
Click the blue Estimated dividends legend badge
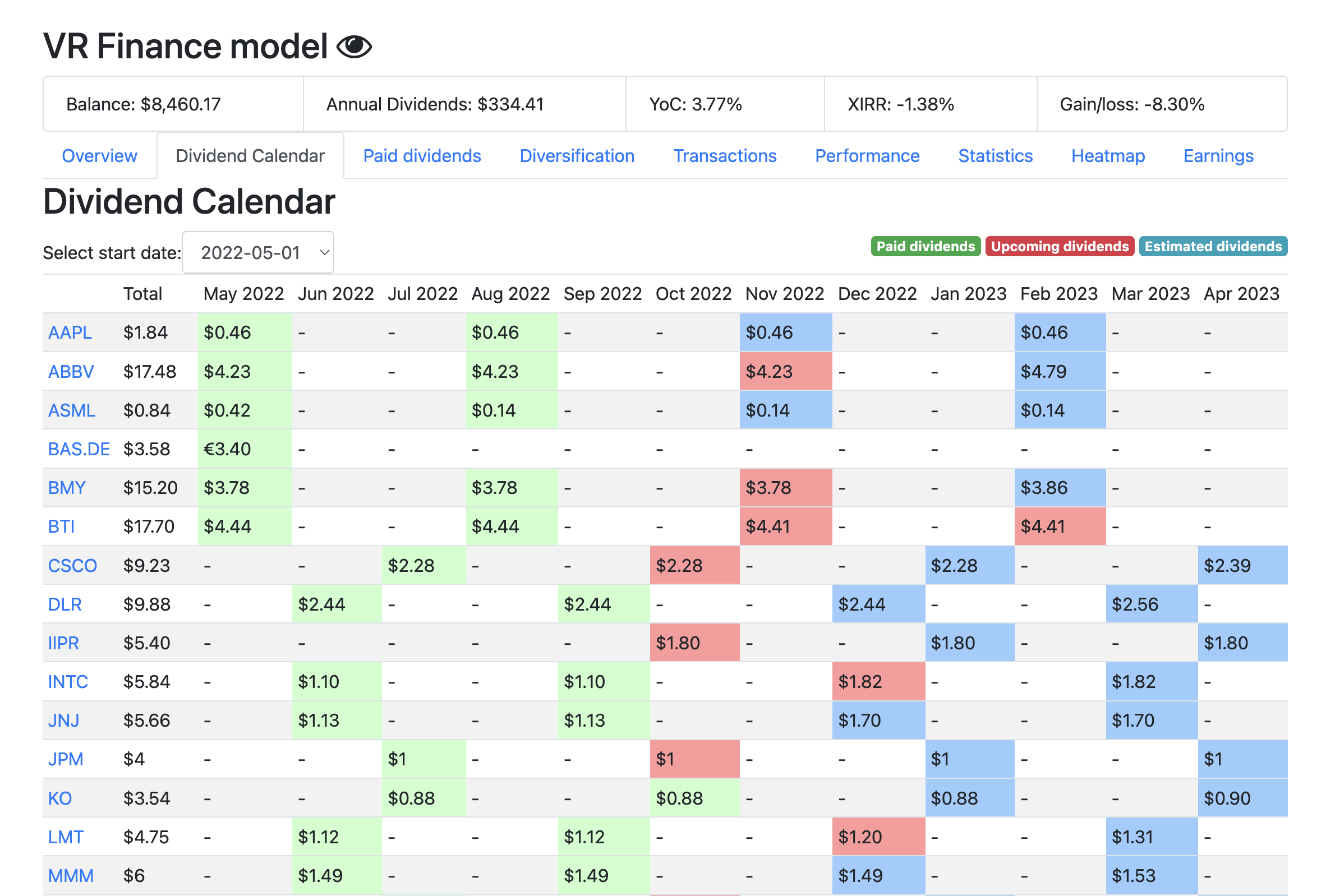[x=1213, y=246]
